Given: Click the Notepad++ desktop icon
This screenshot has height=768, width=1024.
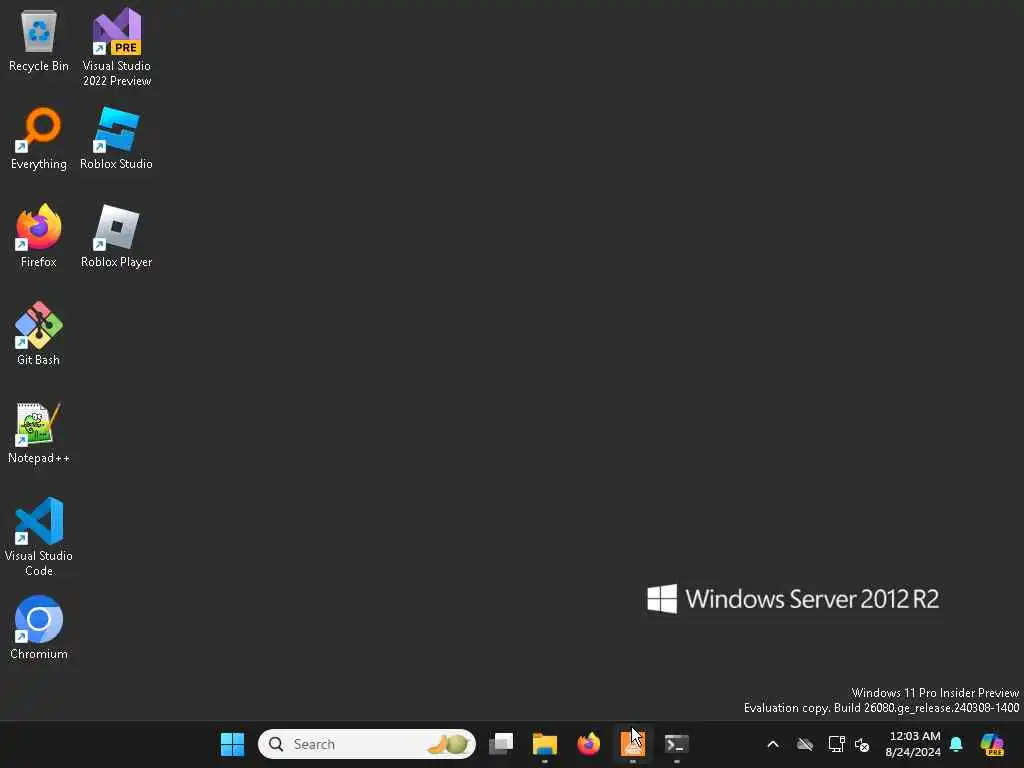Looking at the screenshot, I should pyautogui.click(x=39, y=432).
